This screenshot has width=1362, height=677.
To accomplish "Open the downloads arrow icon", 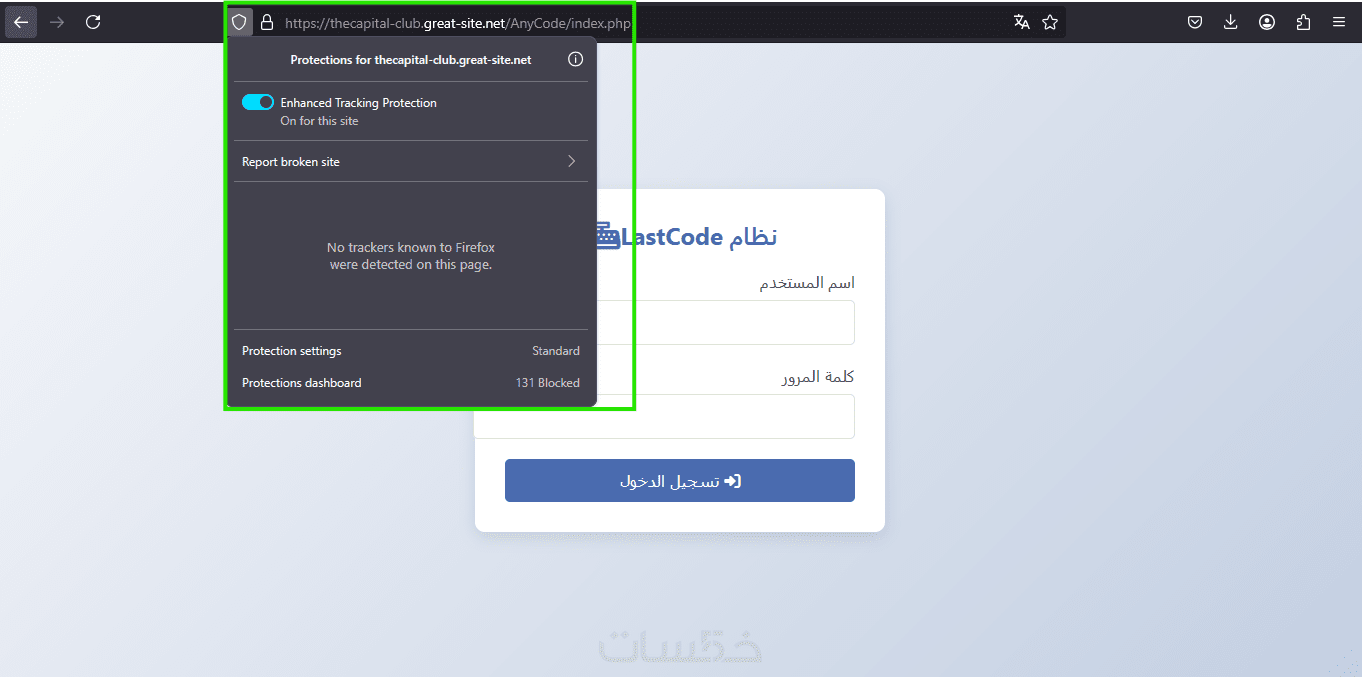I will (x=1231, y=22).
